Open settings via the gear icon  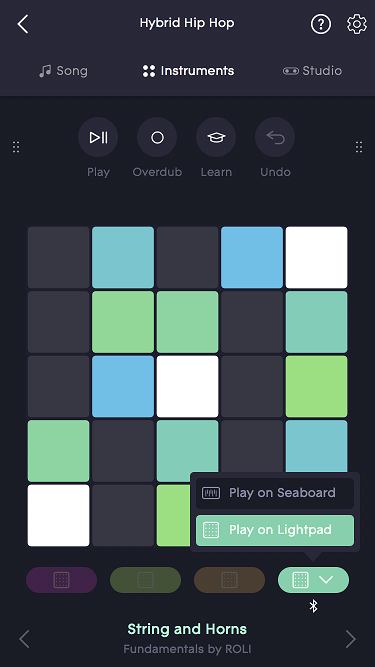357,24
